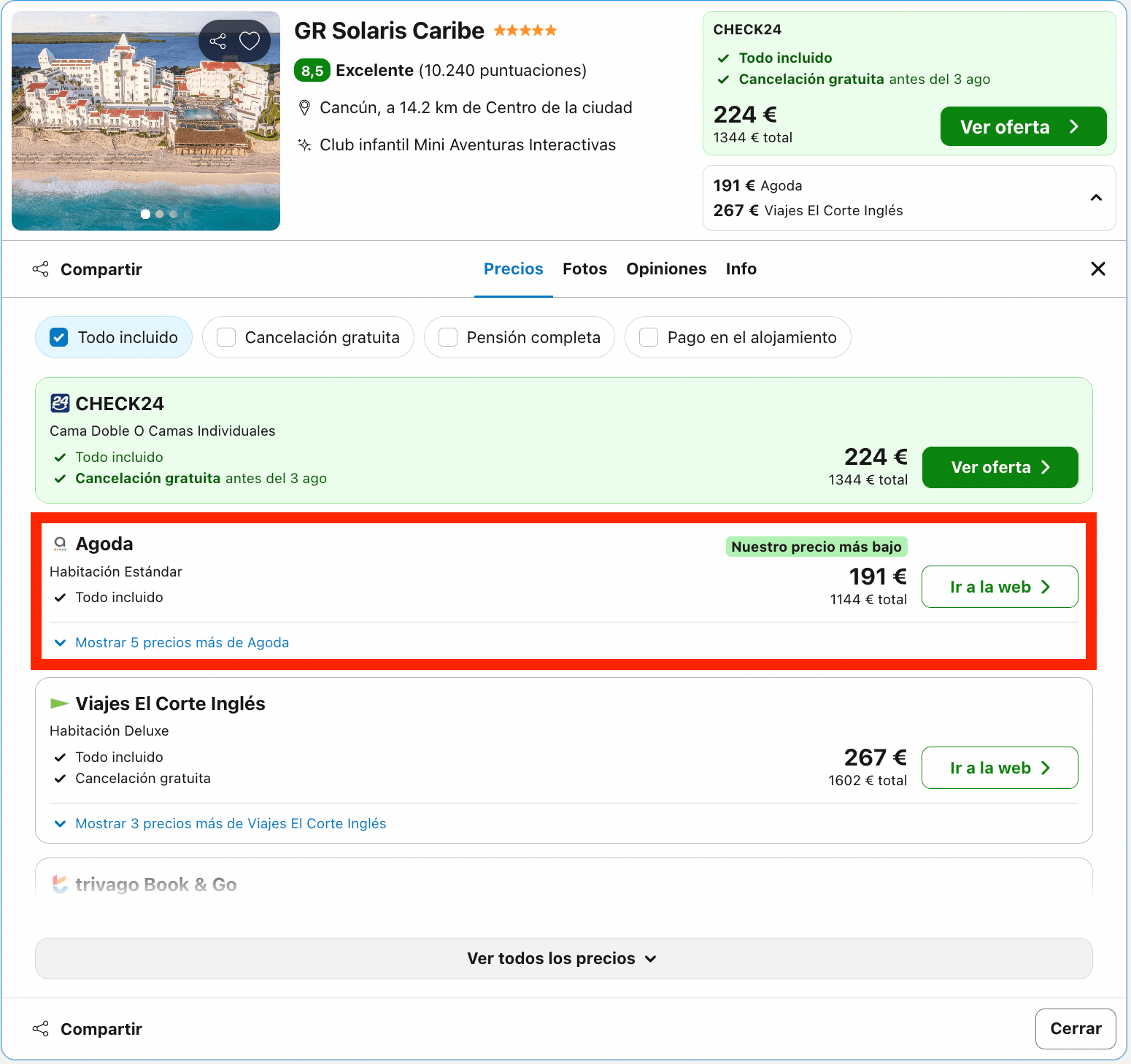
Task: Click the sparkle icon beside Club infantil
Action: click(x=305, y=144)
